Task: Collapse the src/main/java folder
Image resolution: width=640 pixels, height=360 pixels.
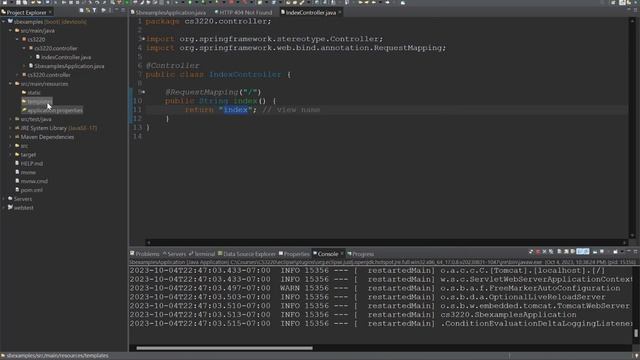Action: click(11, 31)
